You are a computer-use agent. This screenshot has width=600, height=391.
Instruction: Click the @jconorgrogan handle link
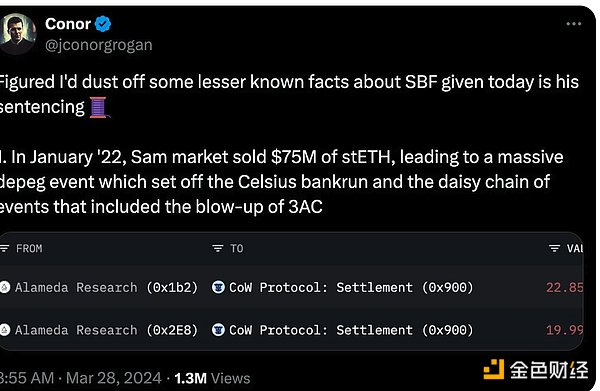click(x=99, y=45)
